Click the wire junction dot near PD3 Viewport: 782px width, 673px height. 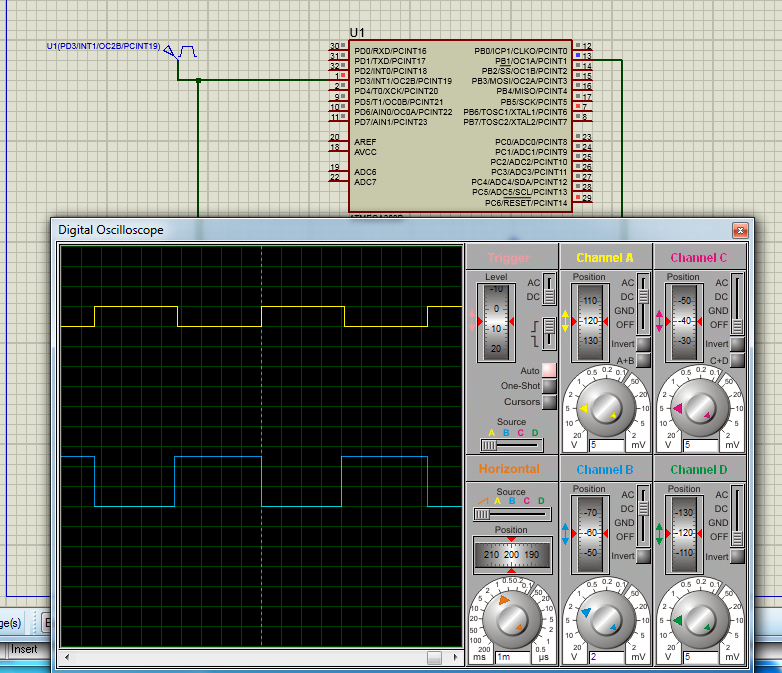pyautogui.click(x=198, y=80)
